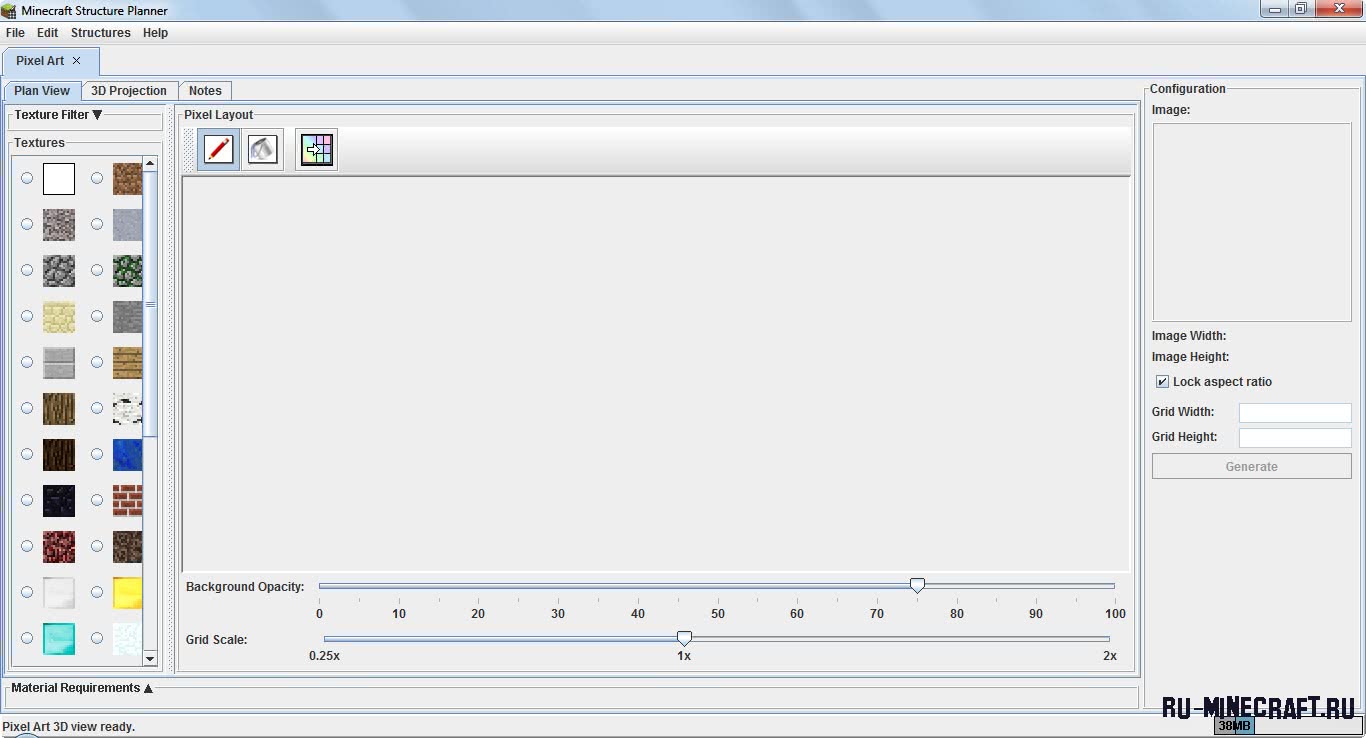Select the pencil draw tool

[x=218, y=150]
